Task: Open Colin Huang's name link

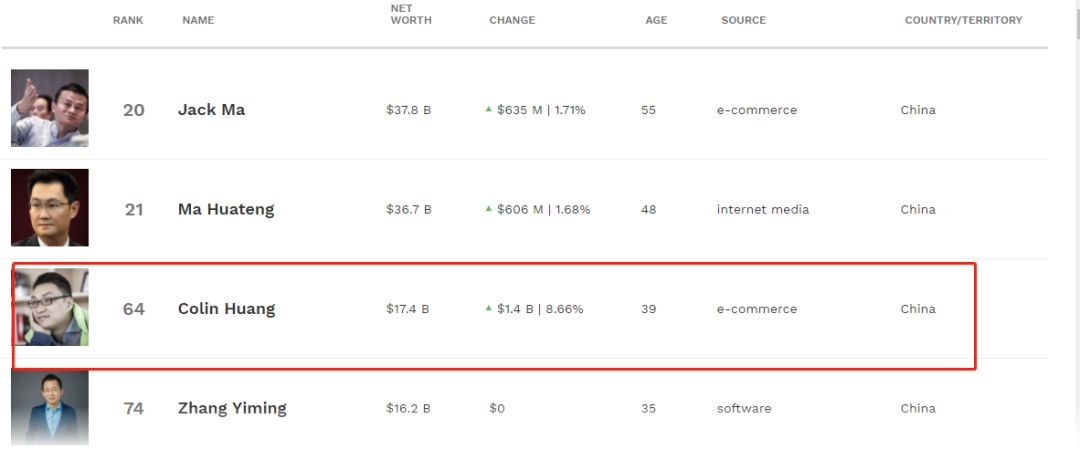Action: pyautogui.click(x=226, y=309)
